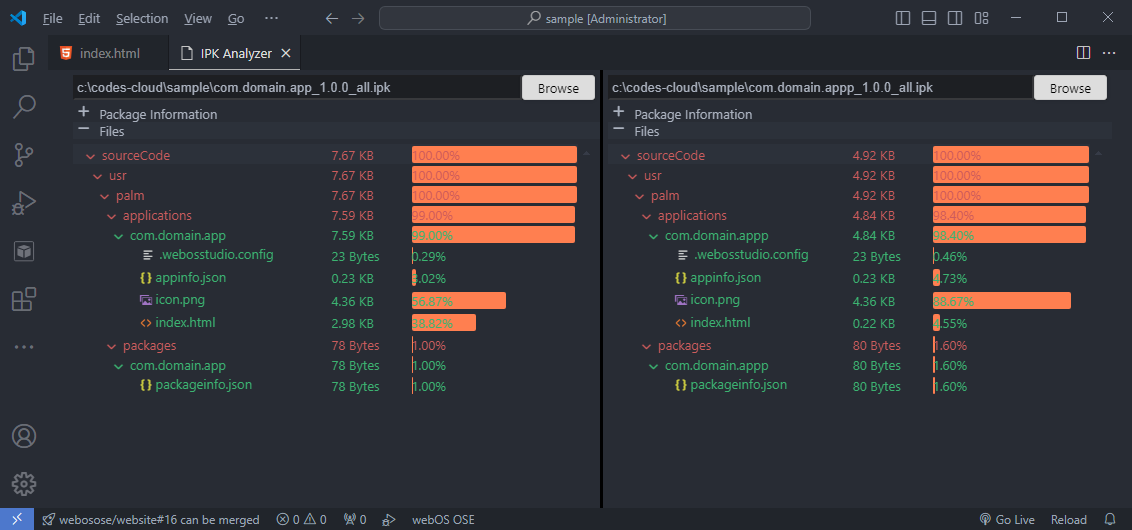Switch to the index.html tab
The height and width of the screenshot is (530, 1132).
tap(109, 53)
